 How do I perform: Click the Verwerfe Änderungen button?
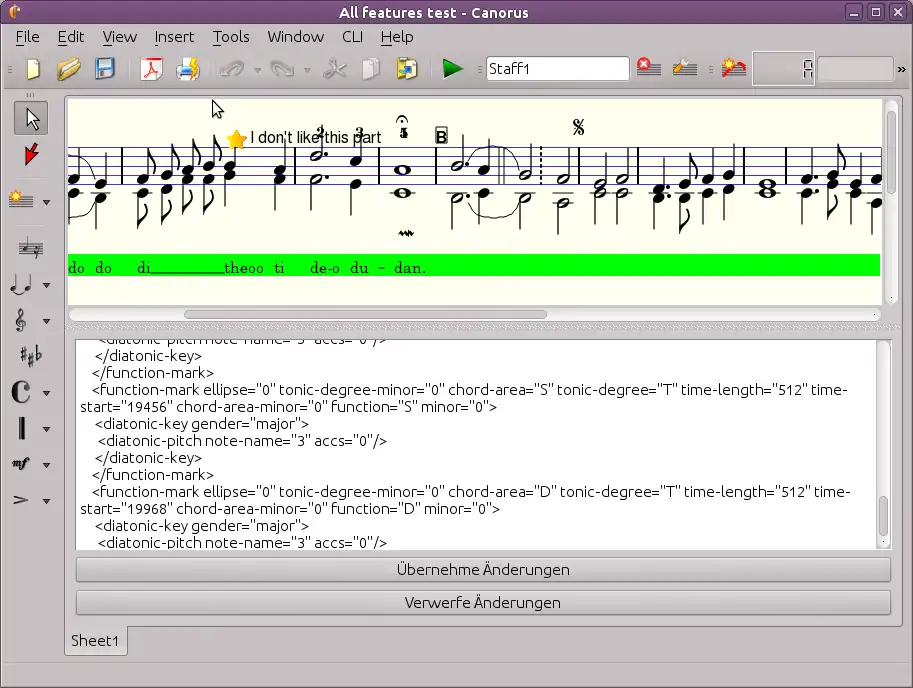(x=483, y=603)
